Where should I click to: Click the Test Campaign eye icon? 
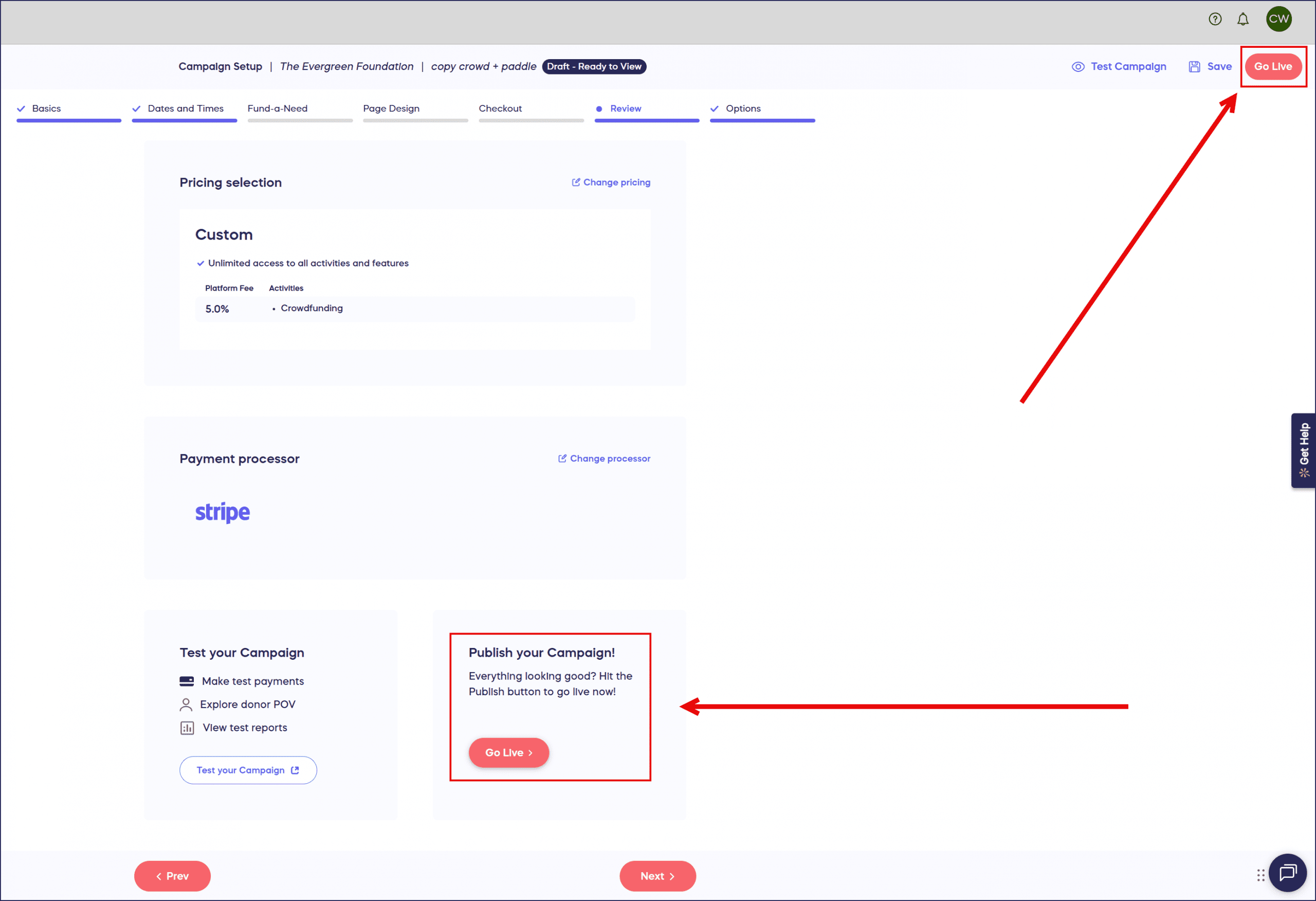coord(1077,67)
